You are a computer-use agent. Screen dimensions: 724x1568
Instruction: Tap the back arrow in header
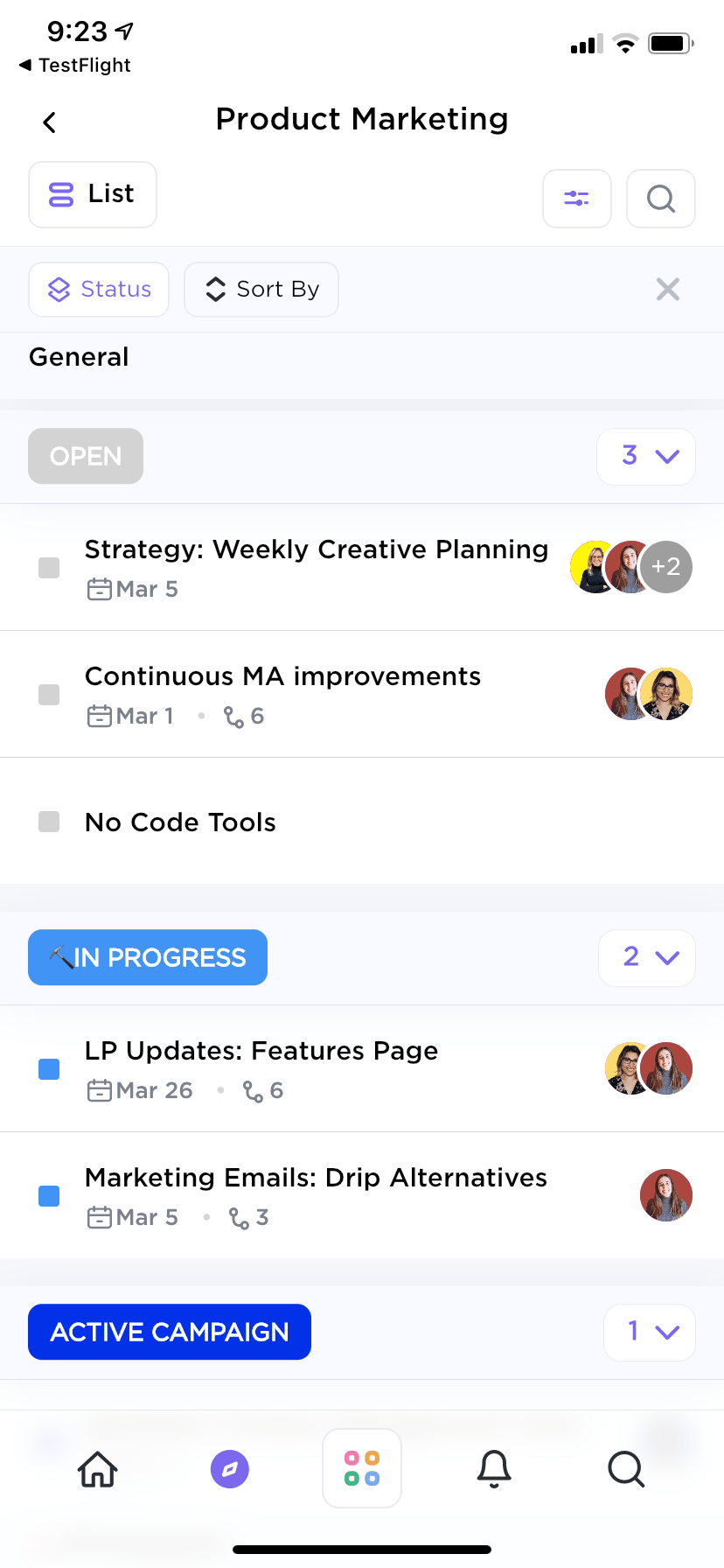[50, 122]
